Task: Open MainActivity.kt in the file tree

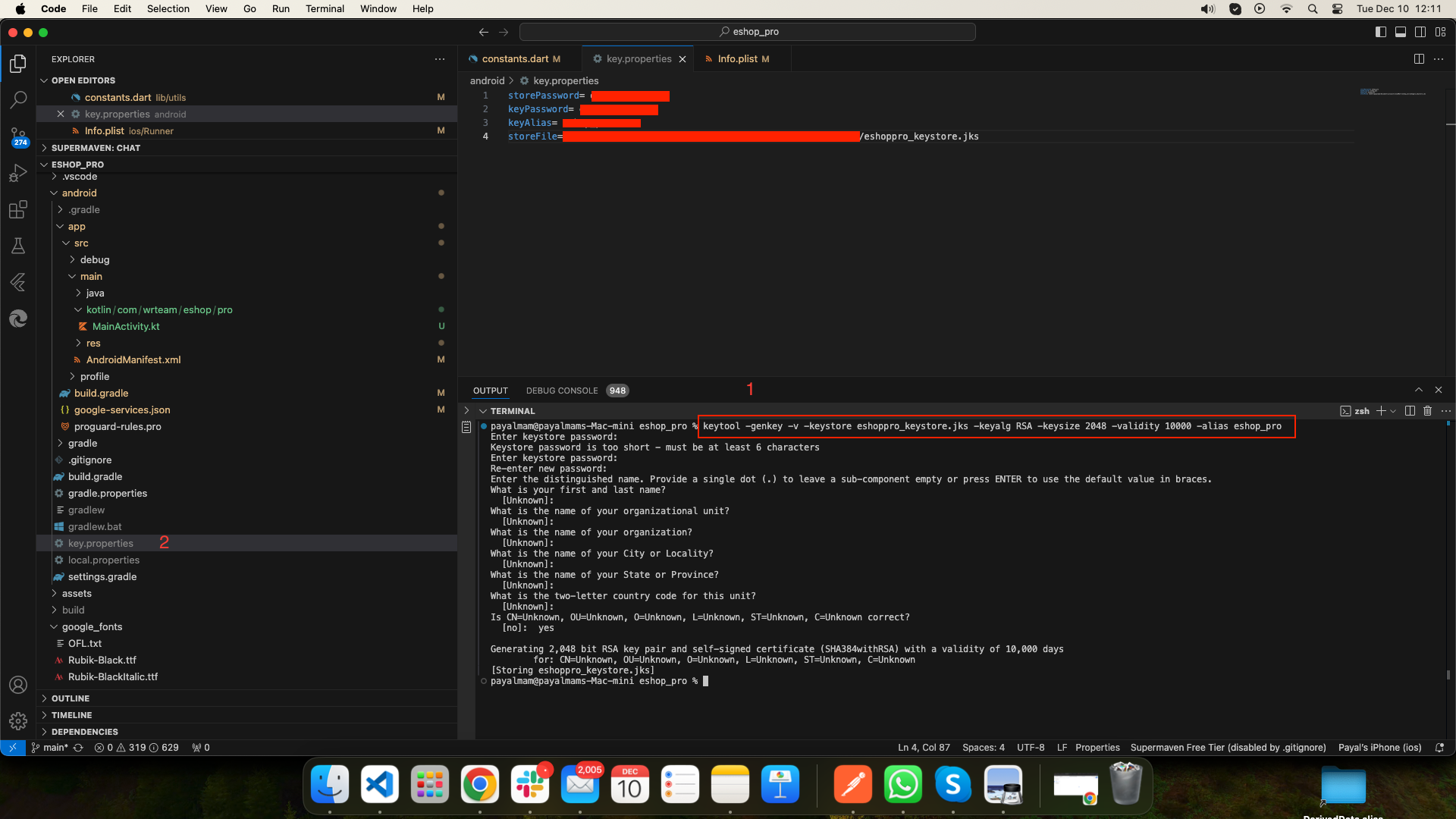Action: [126, 326]
